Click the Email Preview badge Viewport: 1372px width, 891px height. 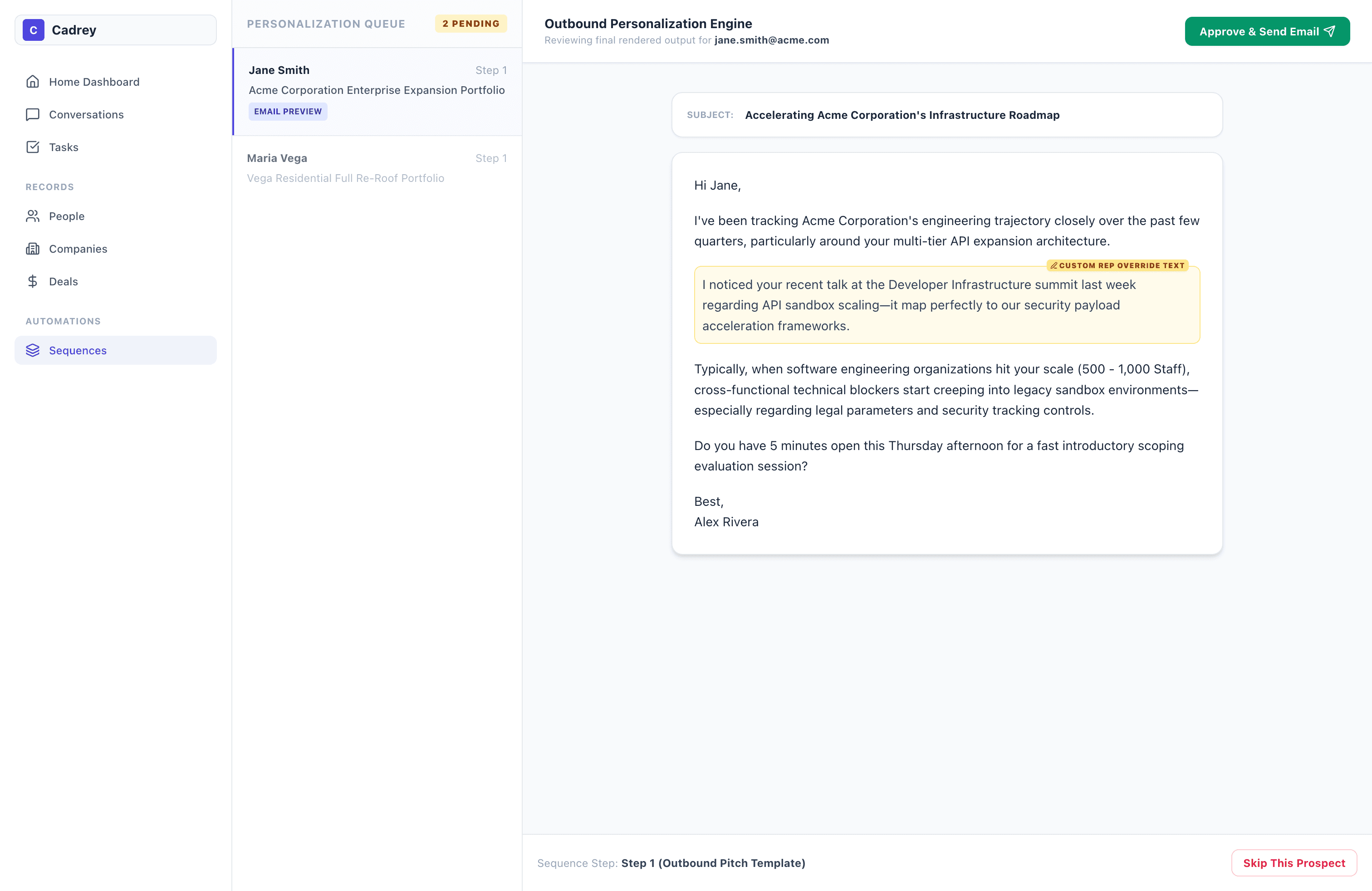coord(288,112)
